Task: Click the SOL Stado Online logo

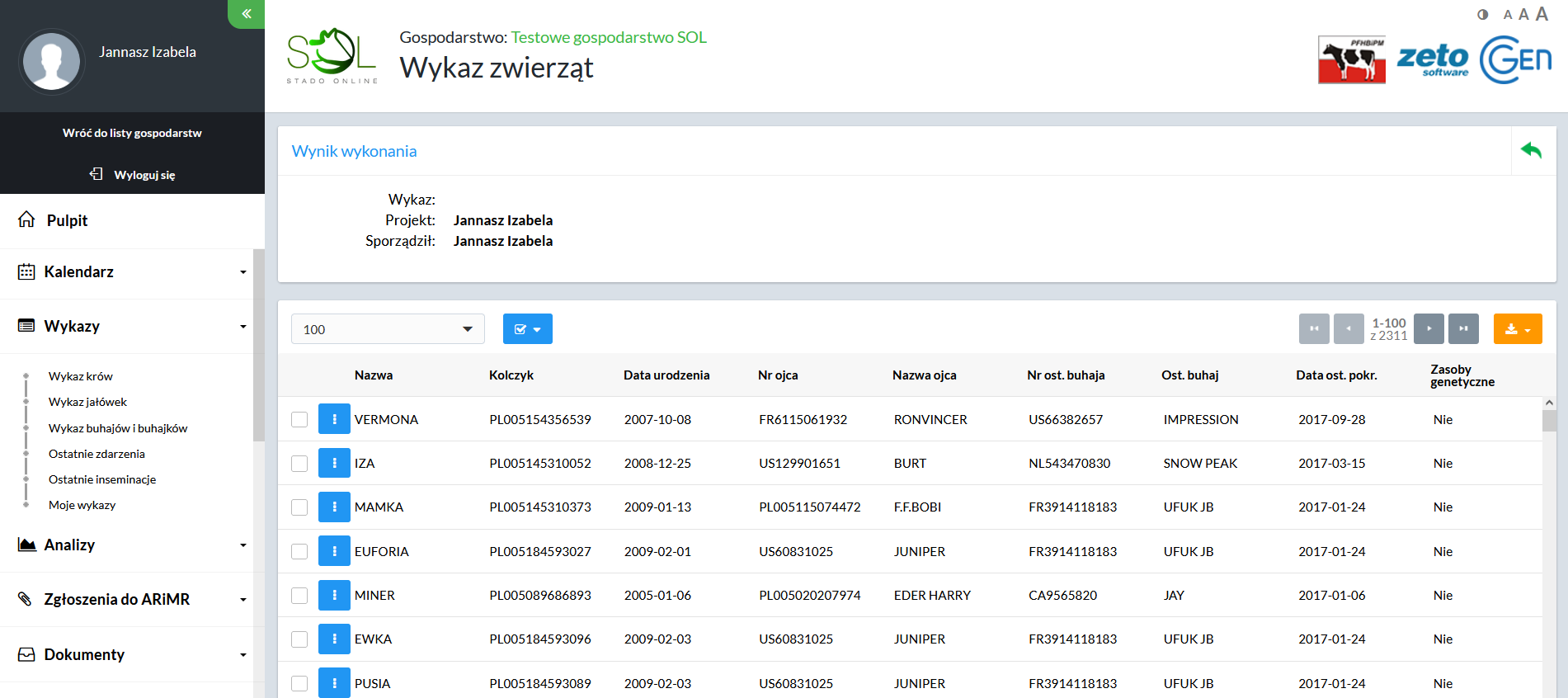Action: 332,56
